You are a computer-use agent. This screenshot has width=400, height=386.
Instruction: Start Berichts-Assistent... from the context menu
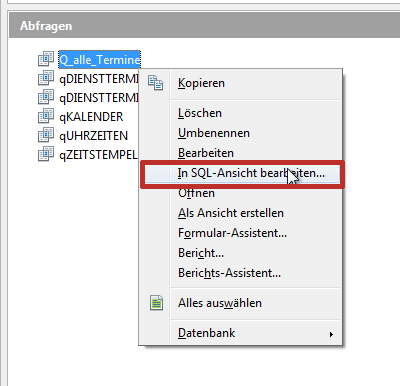240,273
